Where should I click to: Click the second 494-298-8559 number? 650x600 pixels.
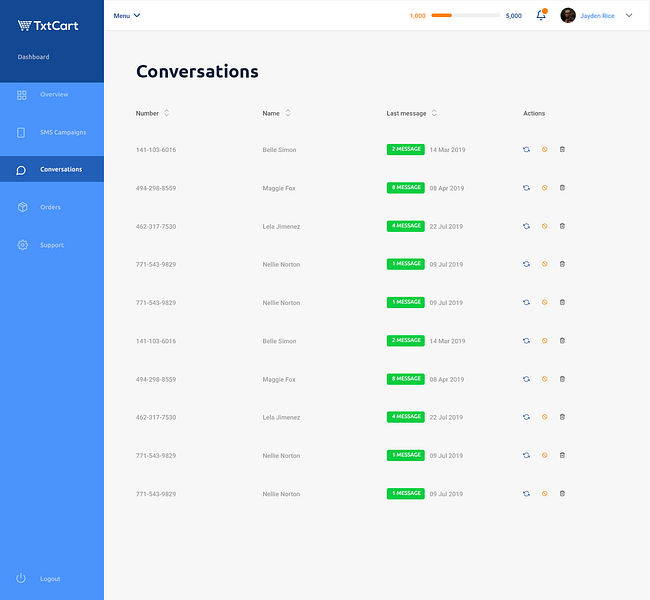click(156, 379)
